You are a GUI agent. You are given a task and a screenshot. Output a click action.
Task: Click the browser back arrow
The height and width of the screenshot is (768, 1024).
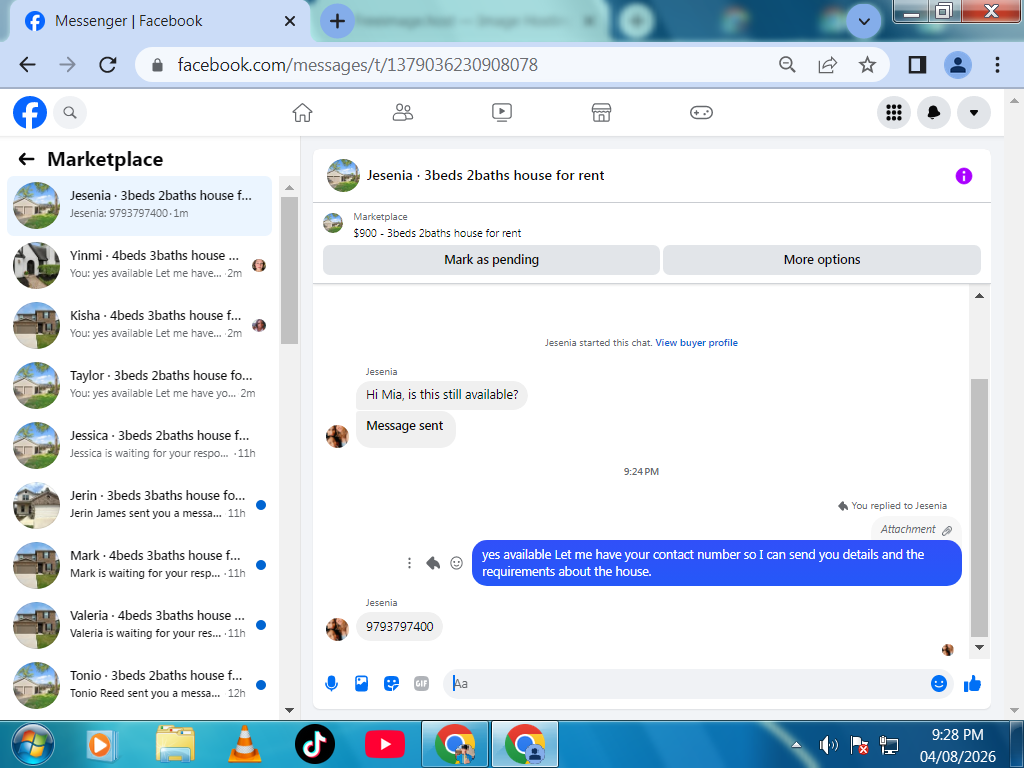point(27,65)
